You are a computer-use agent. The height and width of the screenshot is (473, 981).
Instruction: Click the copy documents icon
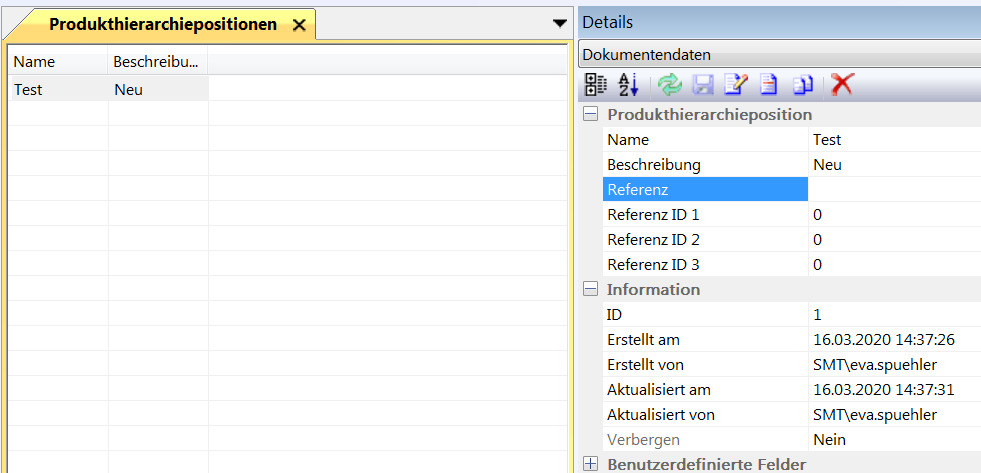pyautogui.click(x=803, y=85)
